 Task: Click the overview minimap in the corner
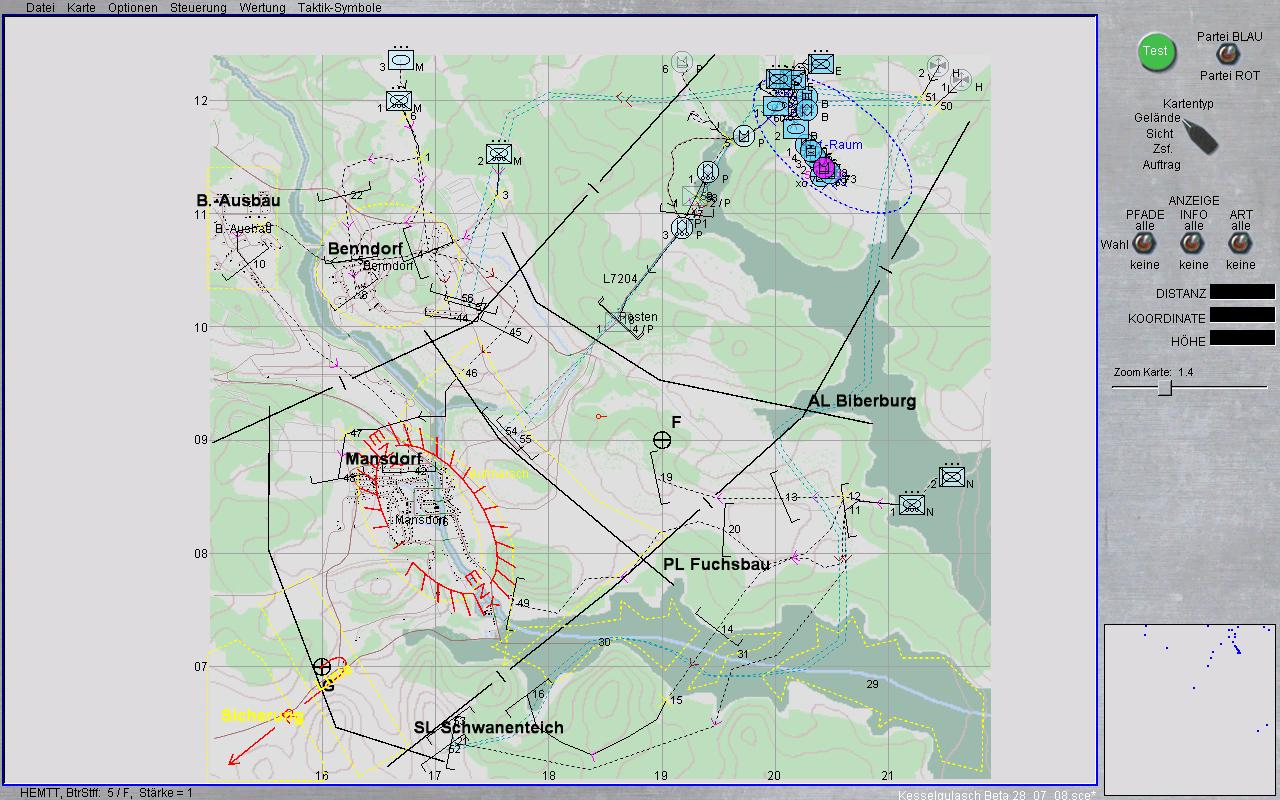click(1189, 704)
